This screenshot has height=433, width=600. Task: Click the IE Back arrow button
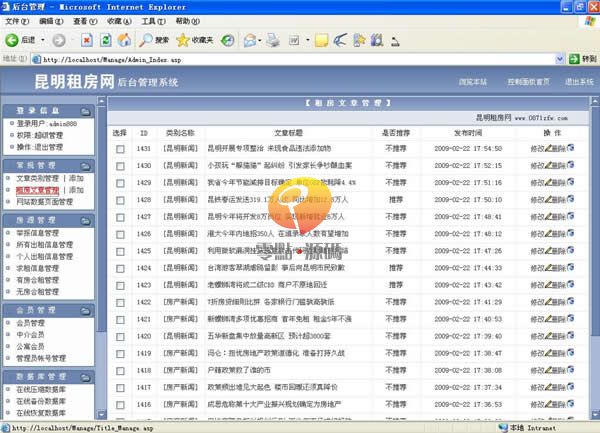11,40
